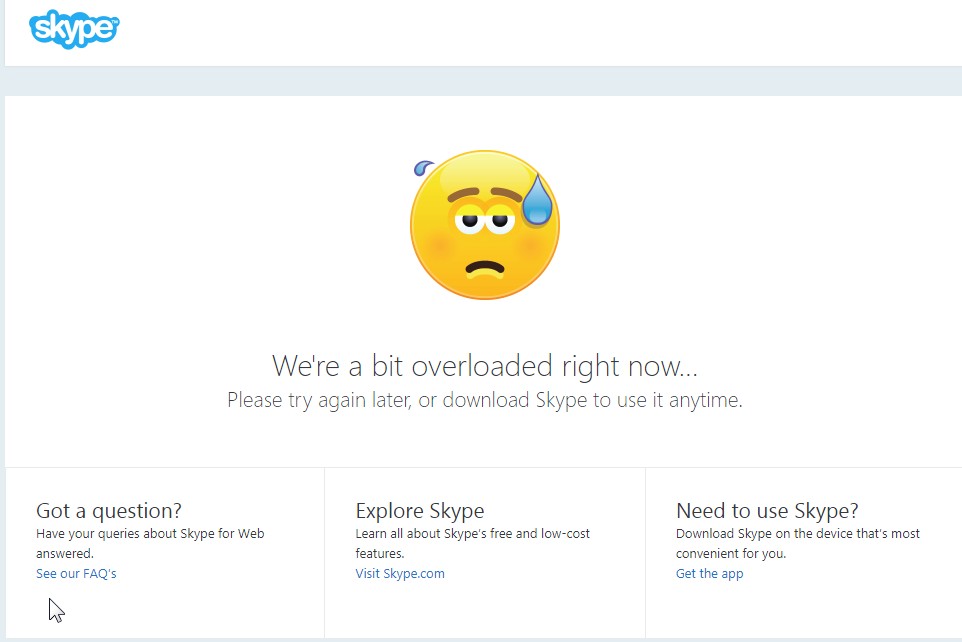Click the convenient device download description

click(797, 543)
